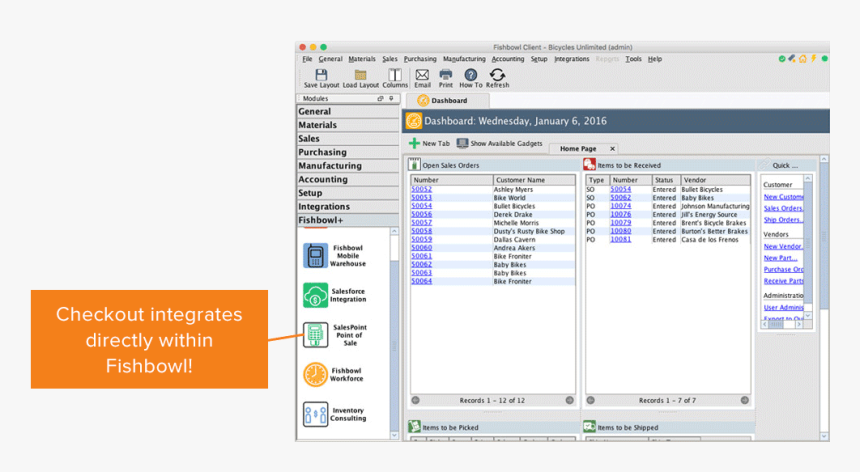Open the Columns toolbar tool
The image size is (860, 472).
tap(395, 75)
